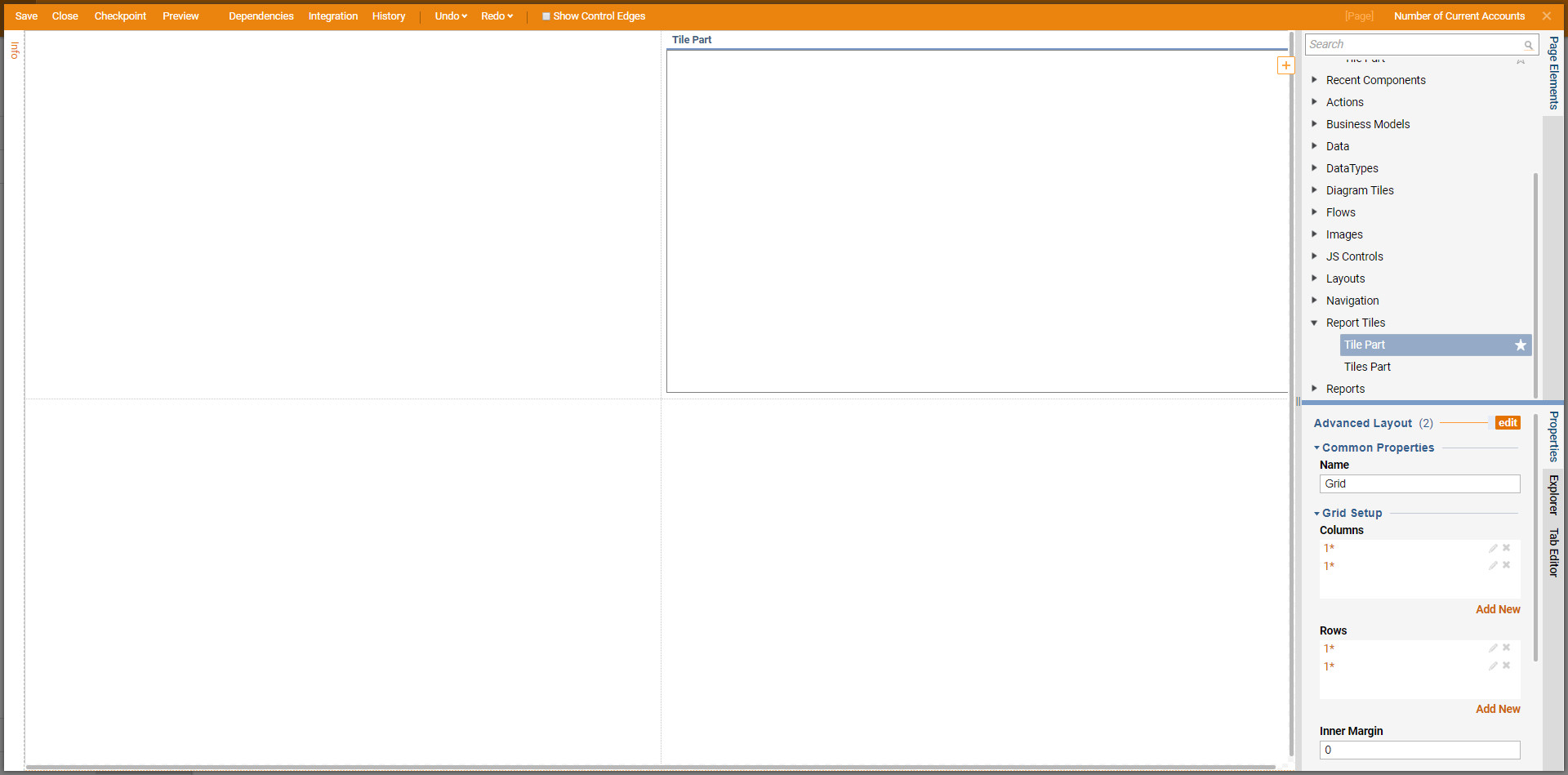This screenshot has width=1568, height=775.
Task: Edit the second Rows entry with pencil icon
Action: 1493,666
